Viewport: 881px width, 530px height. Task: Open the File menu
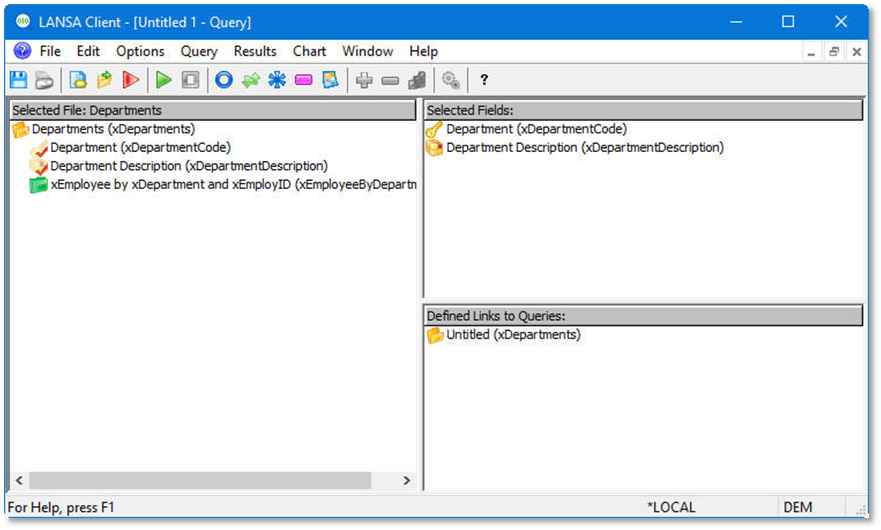(x=50, y=51)
